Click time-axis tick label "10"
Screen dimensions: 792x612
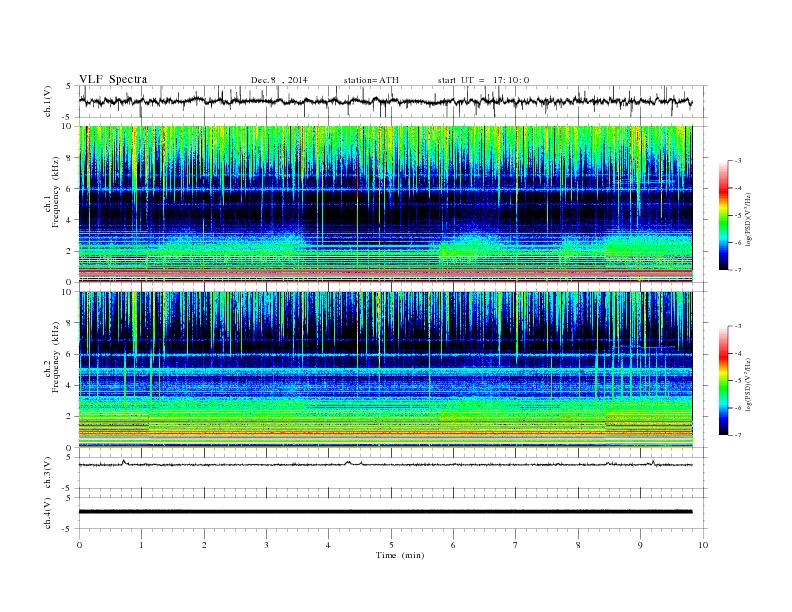point(703,545)
